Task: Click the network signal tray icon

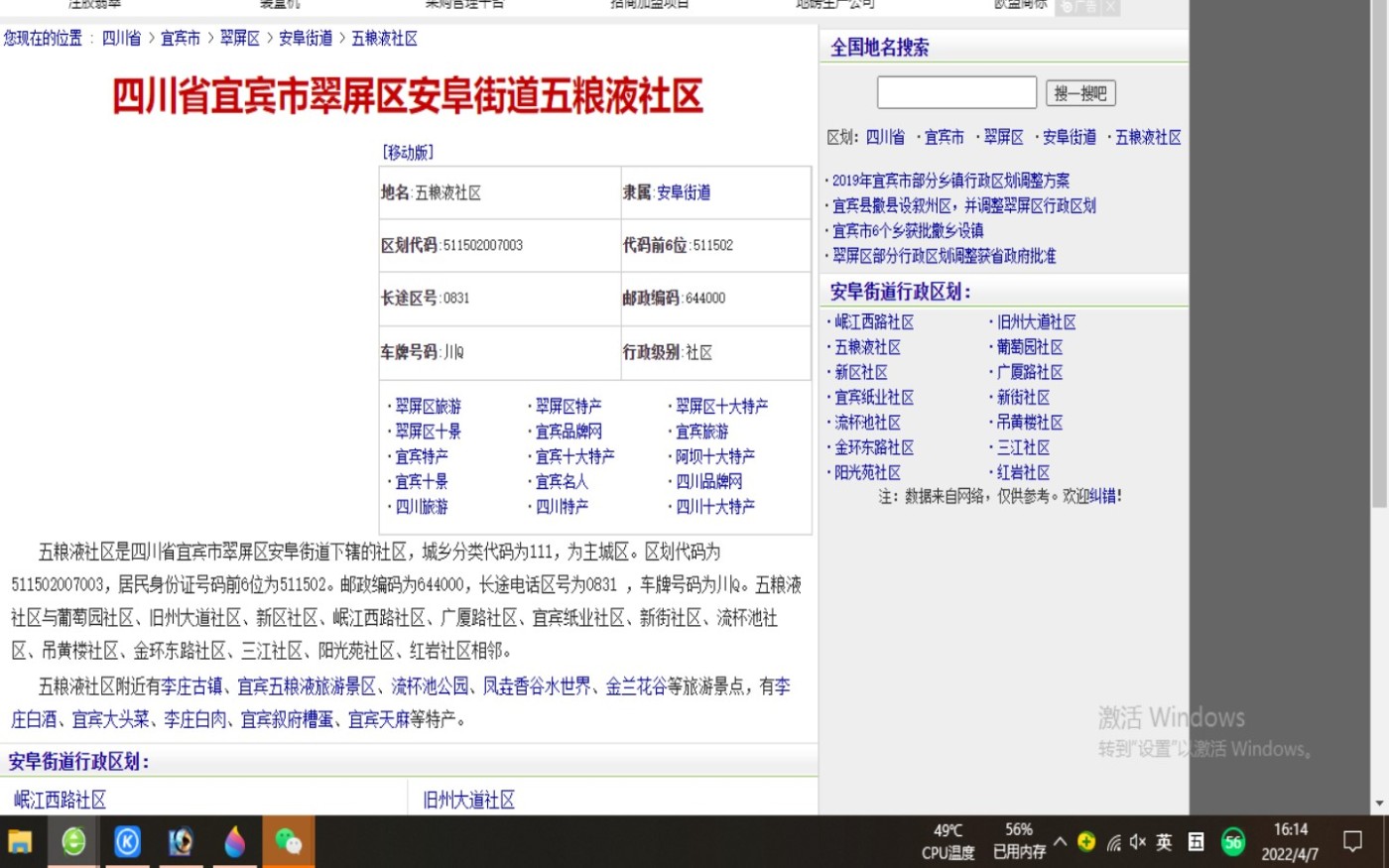Action: pyautogui.click(x=1113, y=842)
